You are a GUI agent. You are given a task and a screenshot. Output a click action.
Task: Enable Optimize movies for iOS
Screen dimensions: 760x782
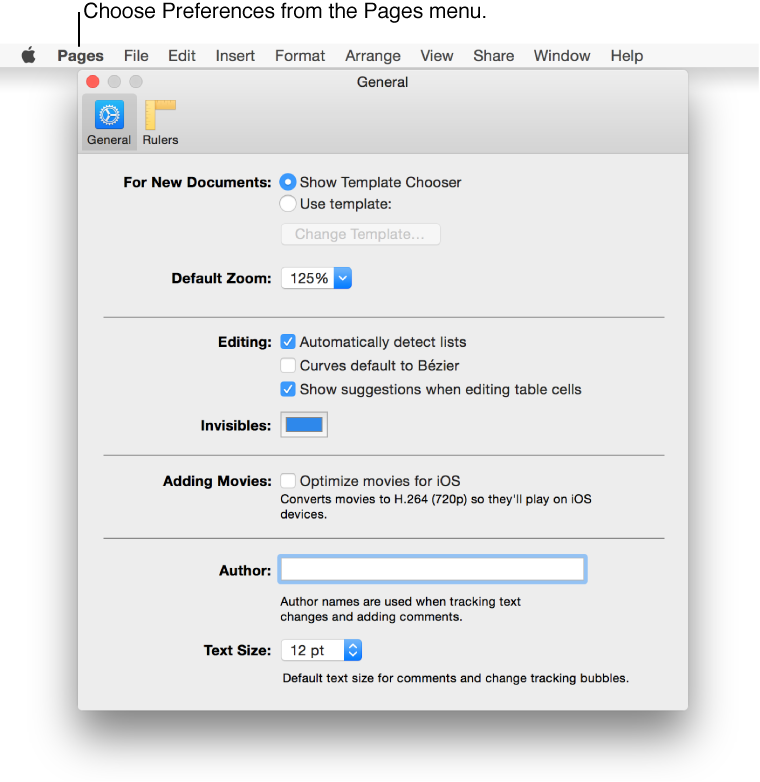click(288, 481)
